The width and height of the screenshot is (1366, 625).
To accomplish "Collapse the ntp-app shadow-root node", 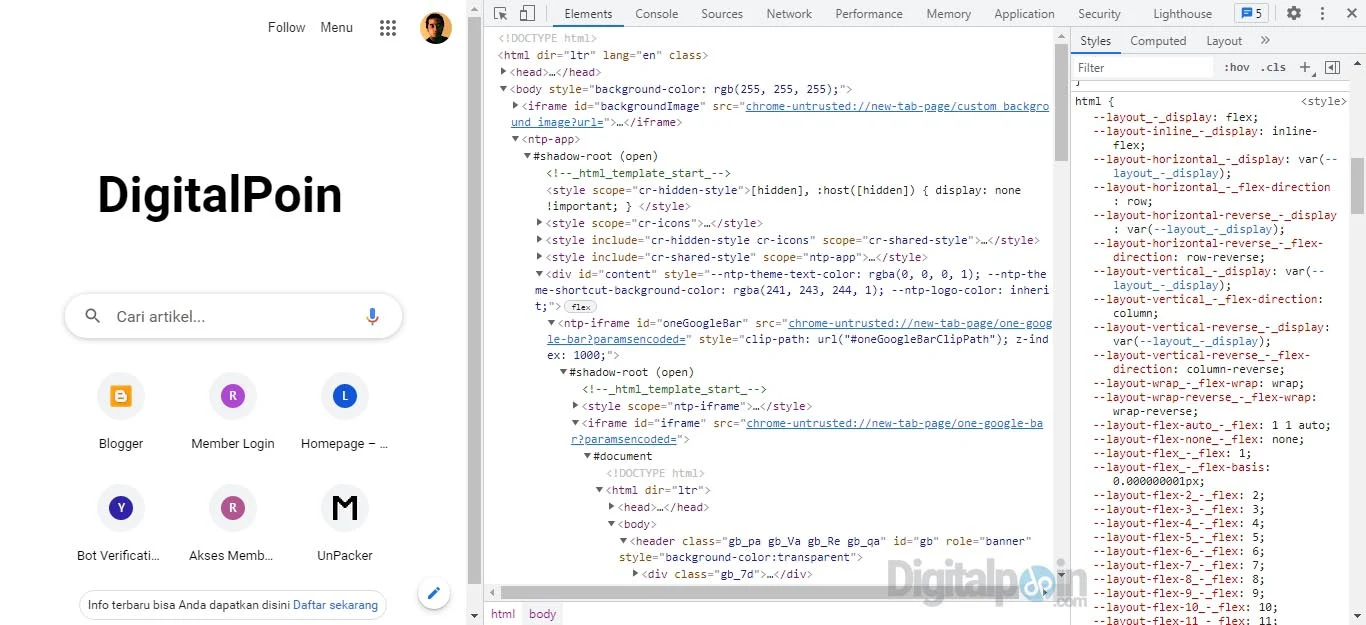I will (x=527, y=156).
